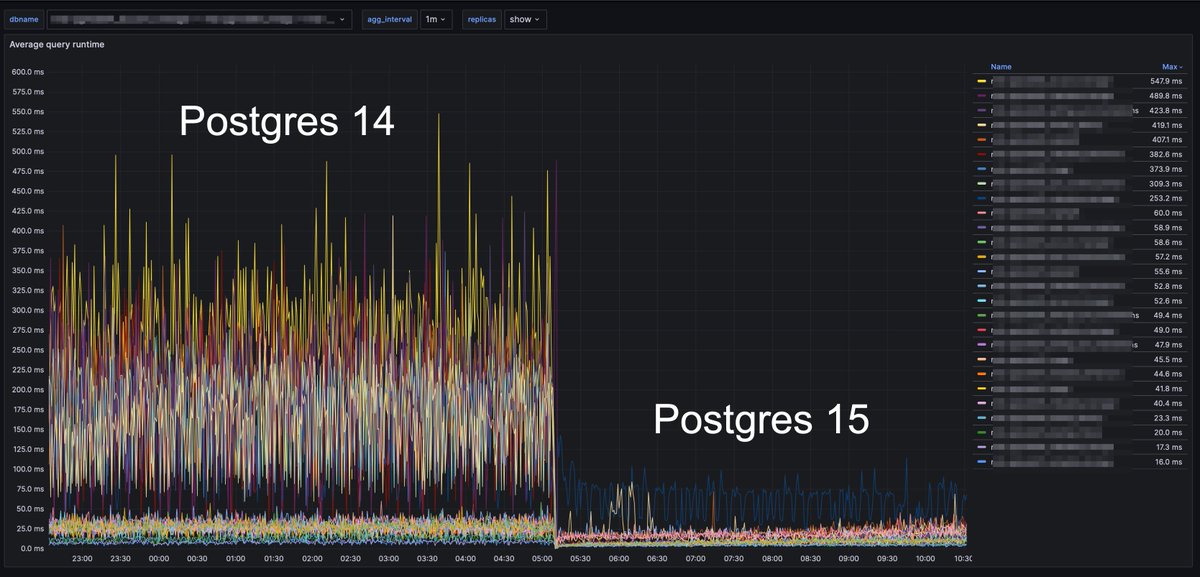Click the color swatch of the 407.1 ms series
The image size is (1200, 577).
pyautogui.click(x=982, y=140)
